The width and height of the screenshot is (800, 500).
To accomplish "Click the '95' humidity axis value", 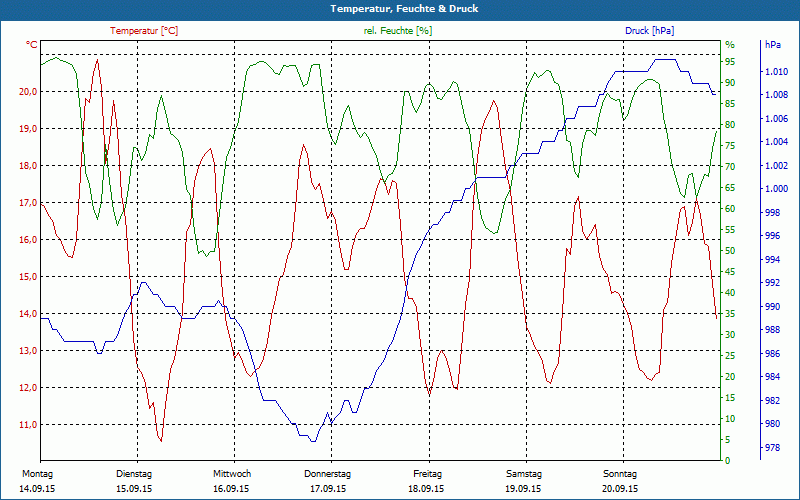I will coord(730,62).
